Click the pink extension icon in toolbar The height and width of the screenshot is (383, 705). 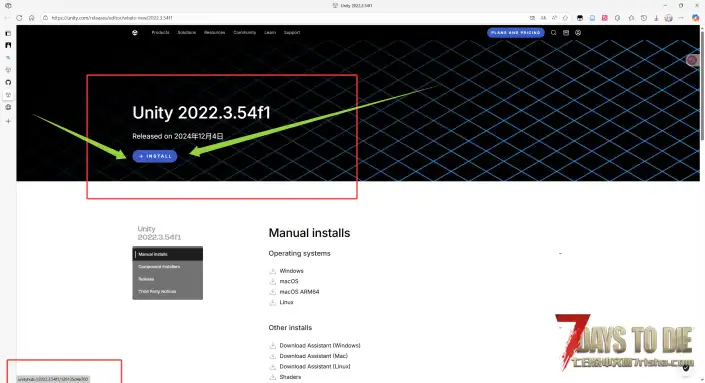coord(605,18)
